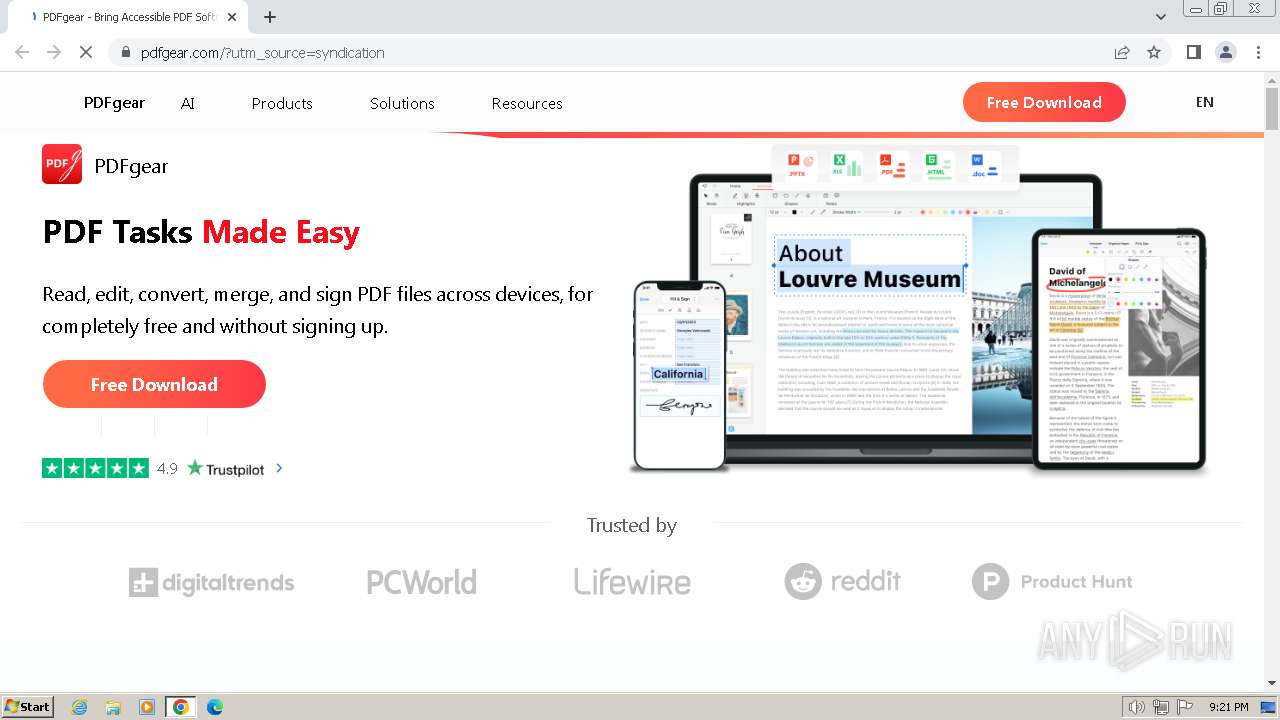This screenshot has height=720, width=1280.
Task: Click the chevron next to Trustpilot
Action: click(279, 468)
